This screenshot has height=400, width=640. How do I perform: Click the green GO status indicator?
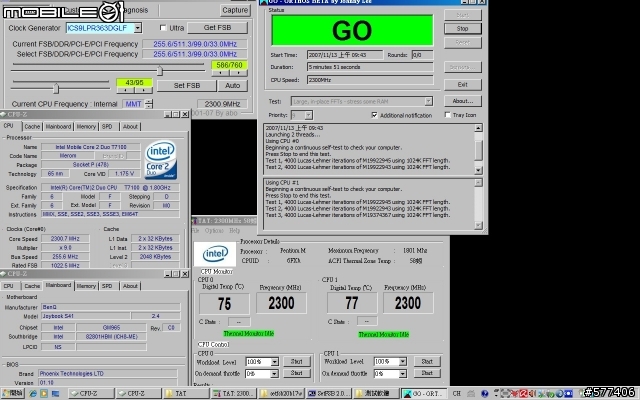352,30
